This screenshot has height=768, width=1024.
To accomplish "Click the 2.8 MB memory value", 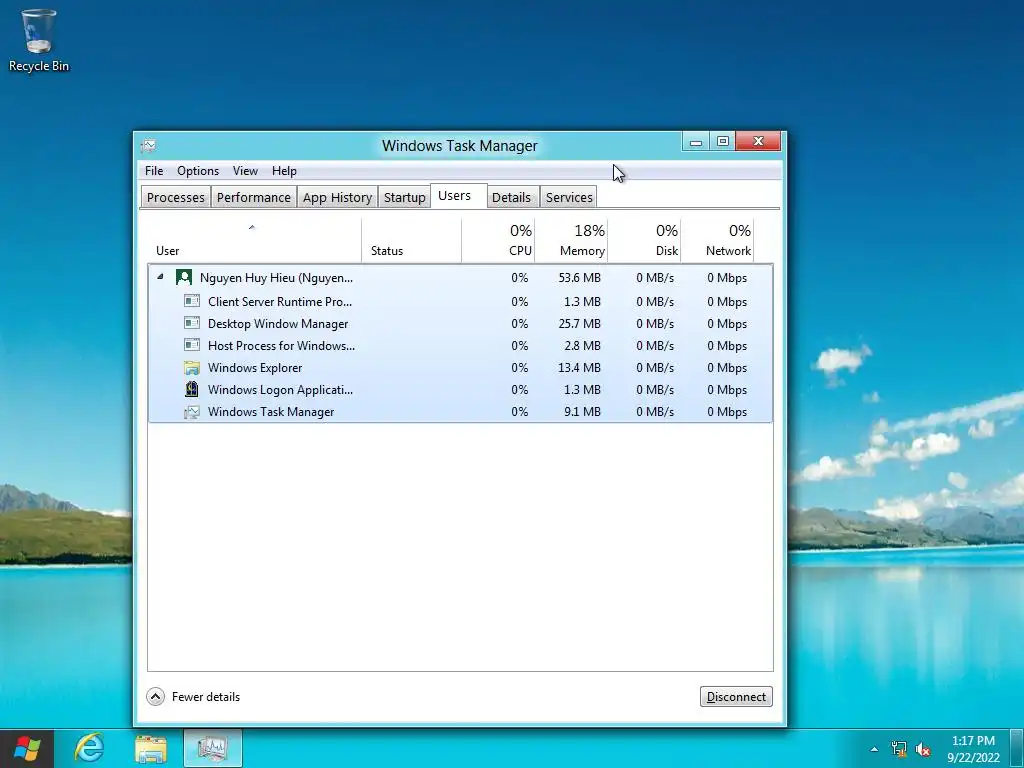I will [582, 345].
